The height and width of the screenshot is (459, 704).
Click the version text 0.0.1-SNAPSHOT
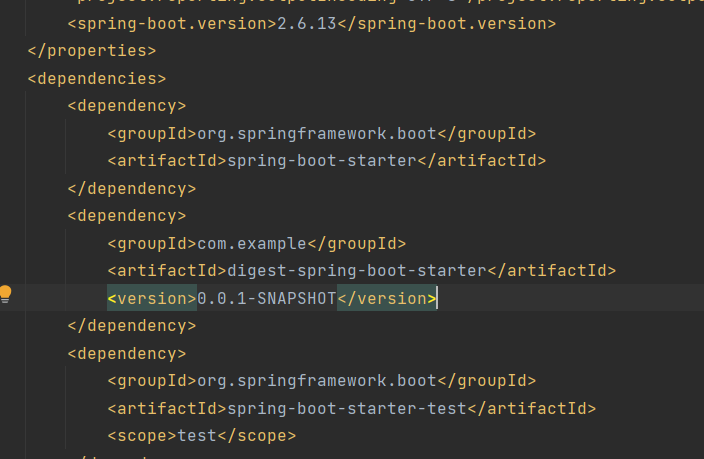[x=267, y=299]
